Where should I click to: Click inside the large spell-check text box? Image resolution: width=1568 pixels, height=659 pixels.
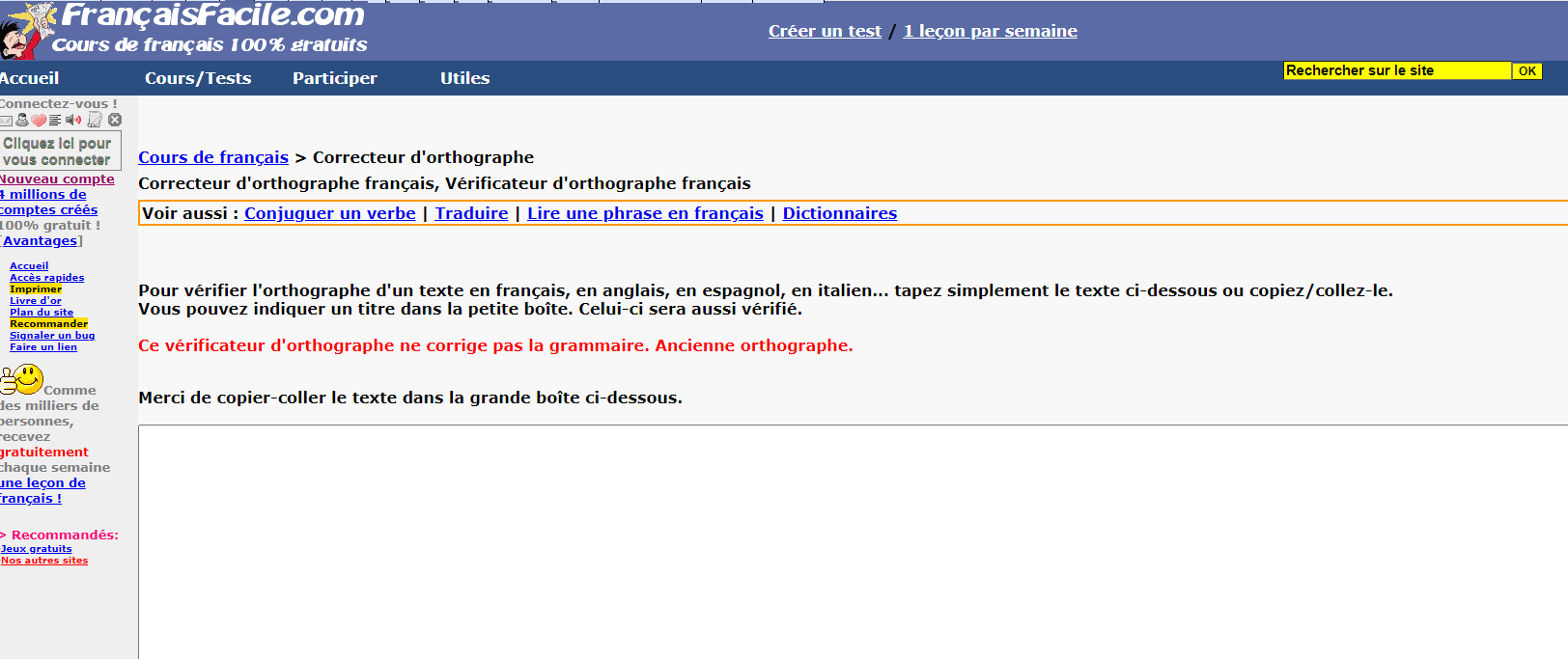click(x=853, y=541)
